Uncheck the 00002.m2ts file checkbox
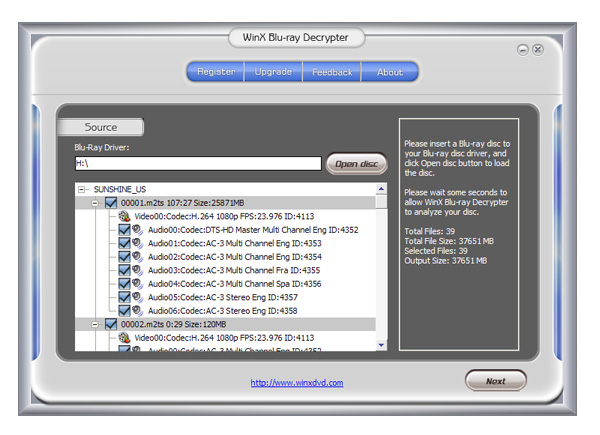This screenshot has height=435, width=600. click(111, 324)
